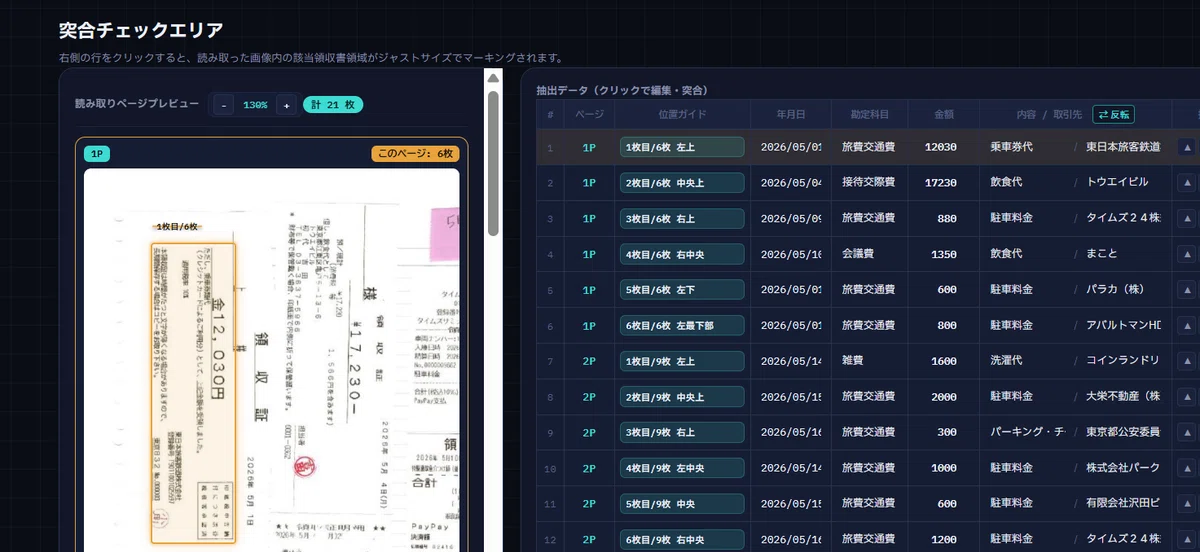
Task: Select position guide 1枚目/6枚 左上
Action: pos(682,147)
